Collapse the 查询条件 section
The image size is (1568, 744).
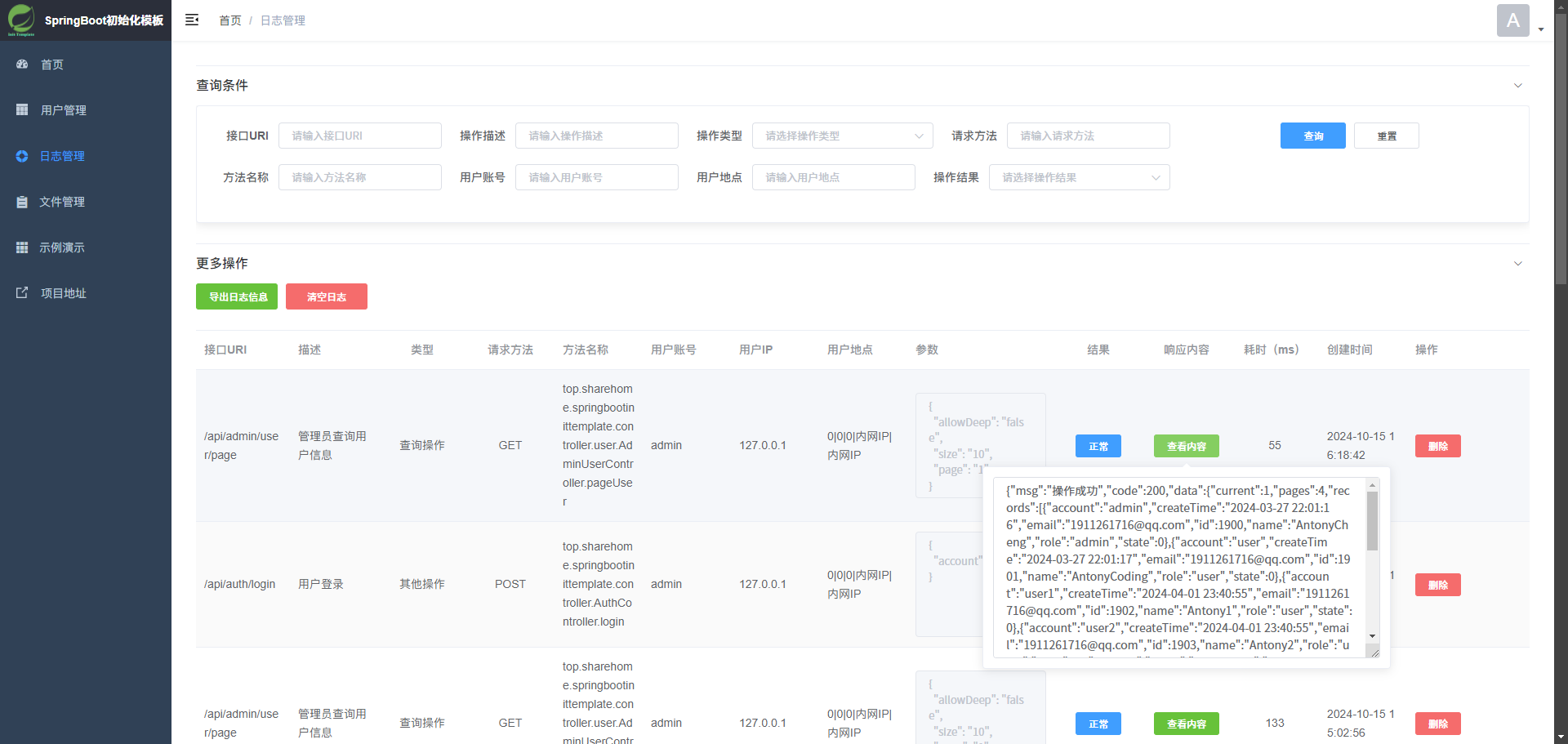click(1518, 85)
